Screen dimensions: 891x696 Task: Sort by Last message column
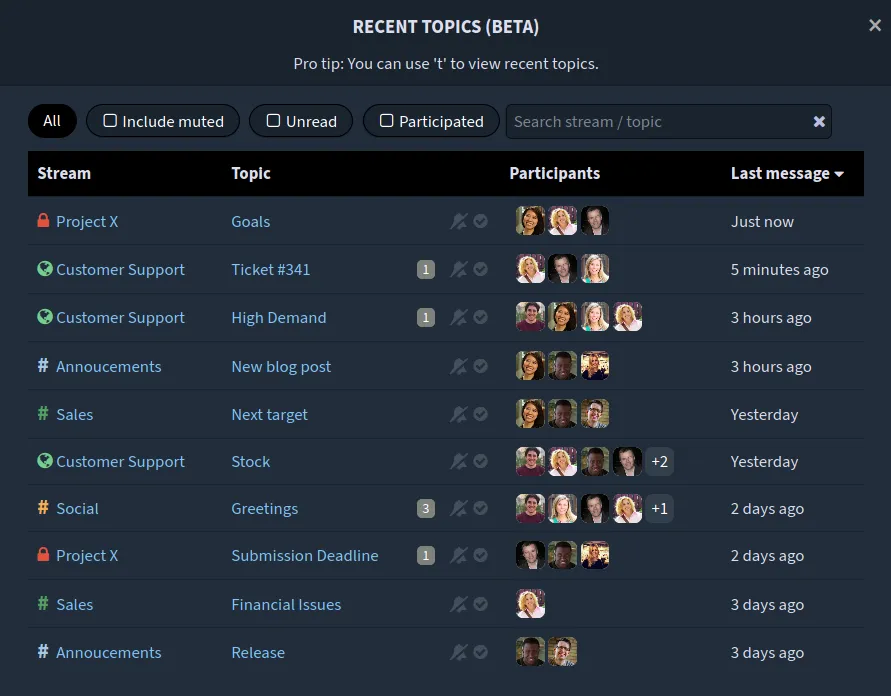(786, 173)
